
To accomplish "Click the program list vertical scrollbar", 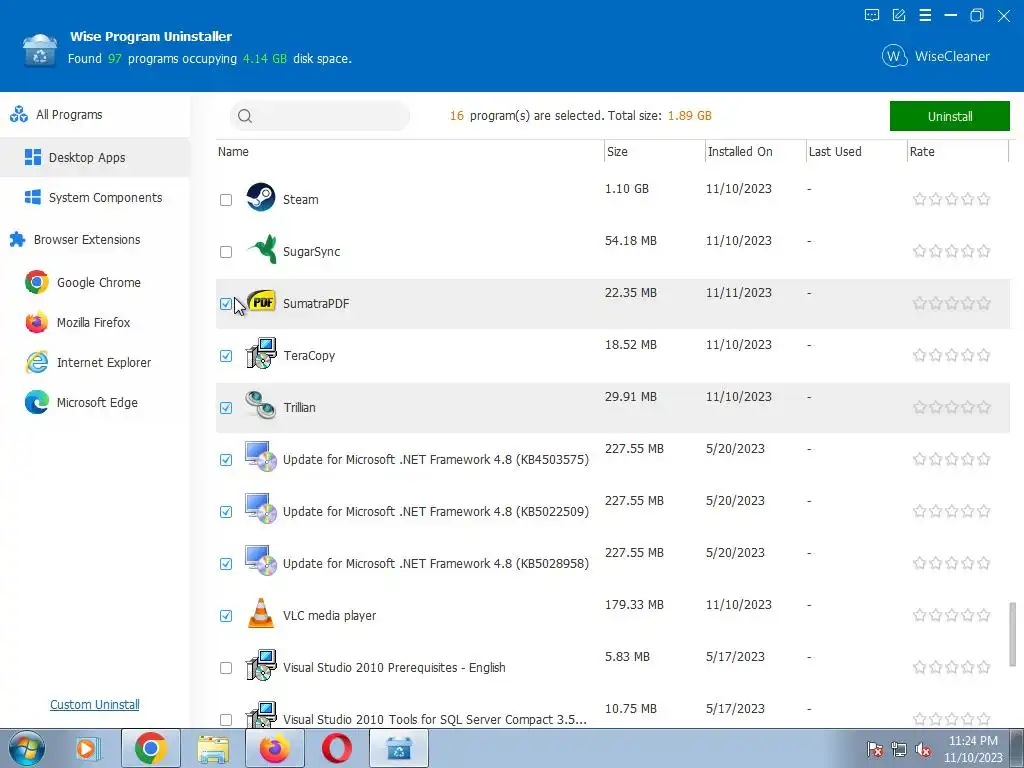I will (x=1013, y=633).
